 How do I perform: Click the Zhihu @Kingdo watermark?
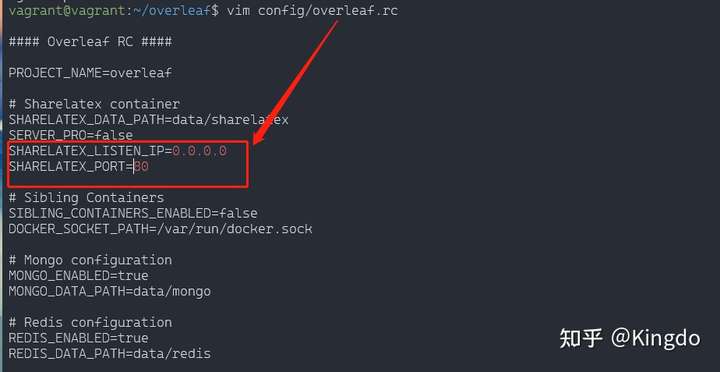pyautogui.click(x=630, y=338)
